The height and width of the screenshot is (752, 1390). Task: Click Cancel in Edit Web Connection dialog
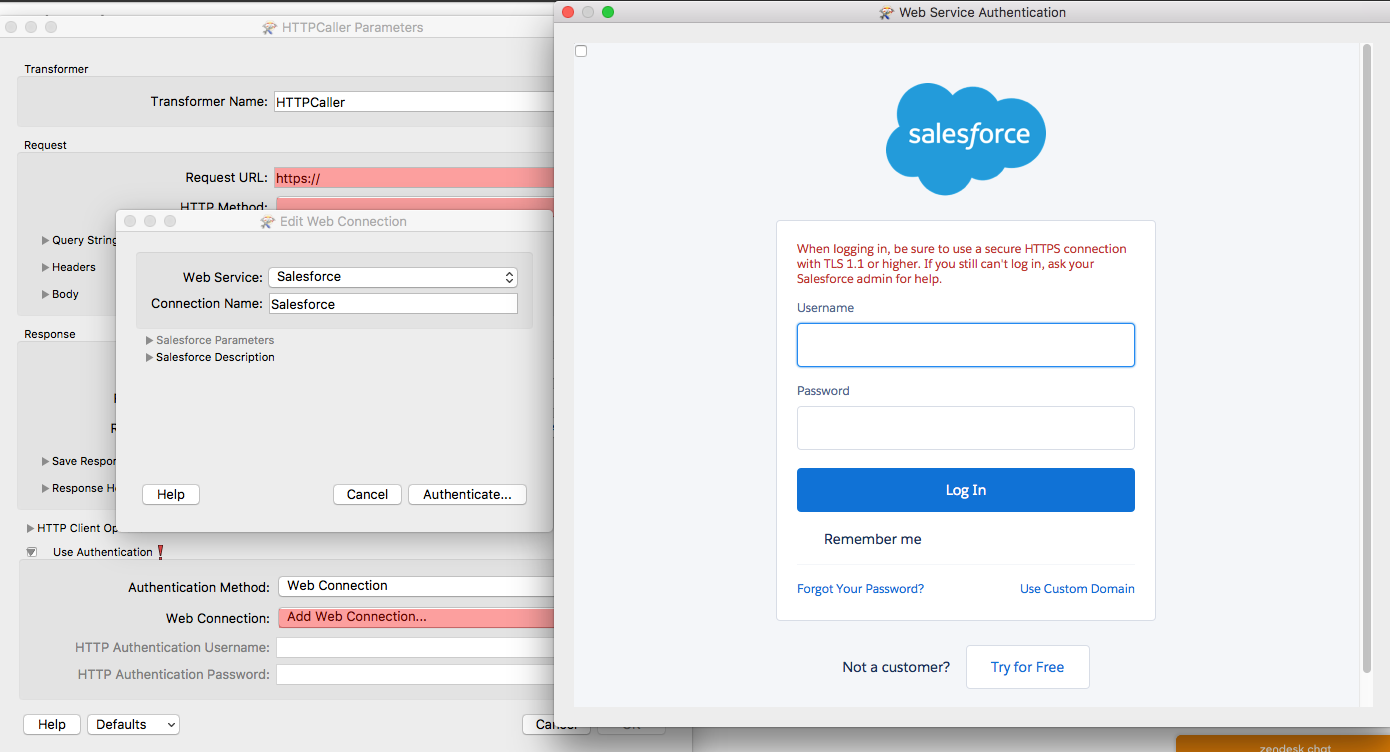click(367, 494)
